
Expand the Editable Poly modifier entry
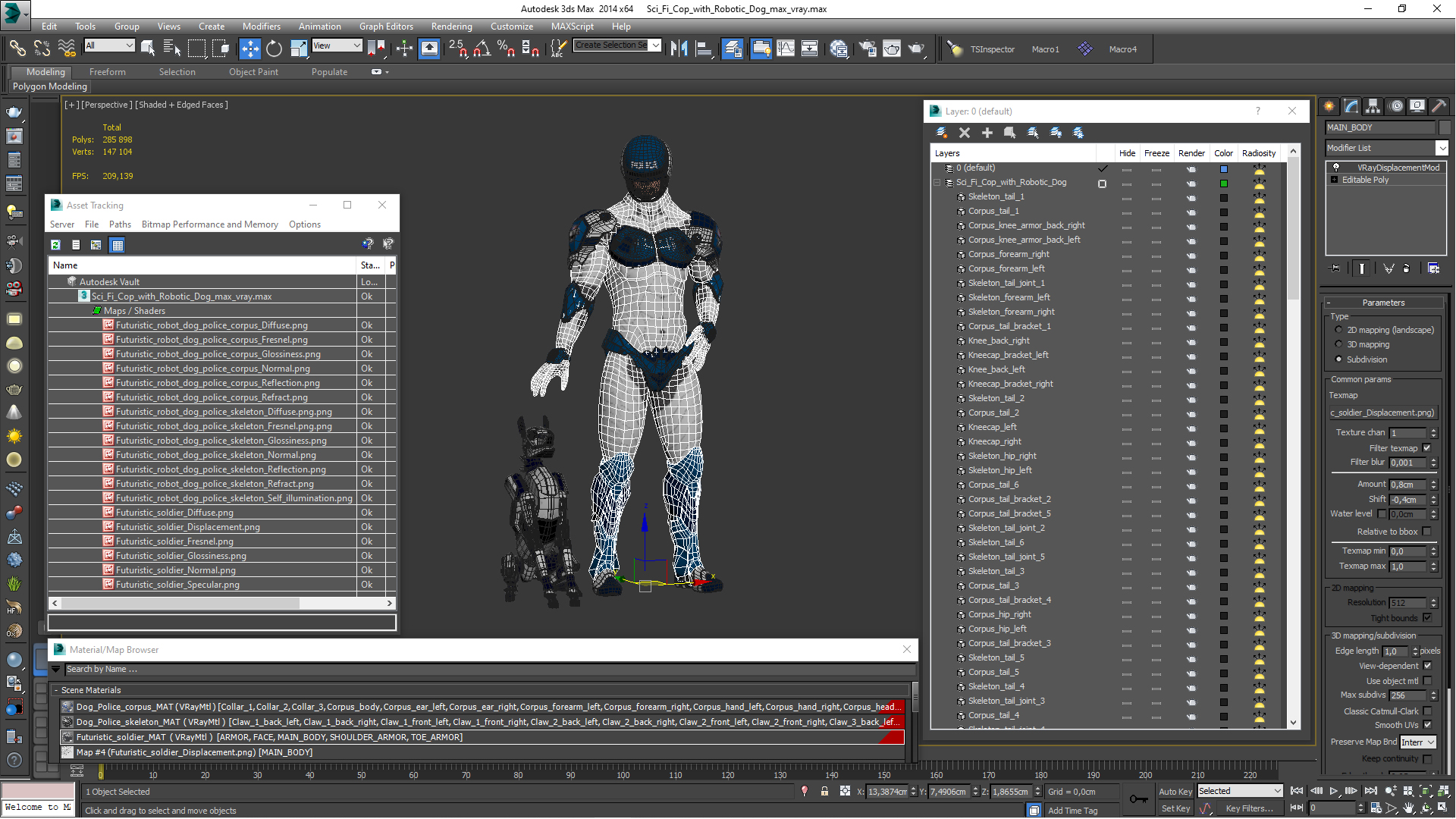(1335, 180)
